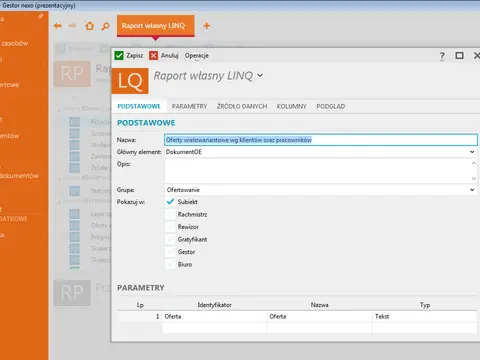Open the zasobów item in orange sidebar
Image resolution: width=480 pixels, height=360 pixels.
click(x=14, y=43)
